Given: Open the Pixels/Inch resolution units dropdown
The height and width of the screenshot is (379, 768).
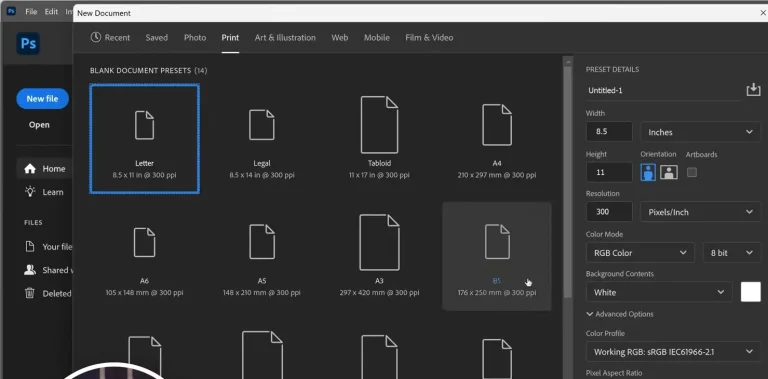Looking at the screenshot, I should coord(700,212).
